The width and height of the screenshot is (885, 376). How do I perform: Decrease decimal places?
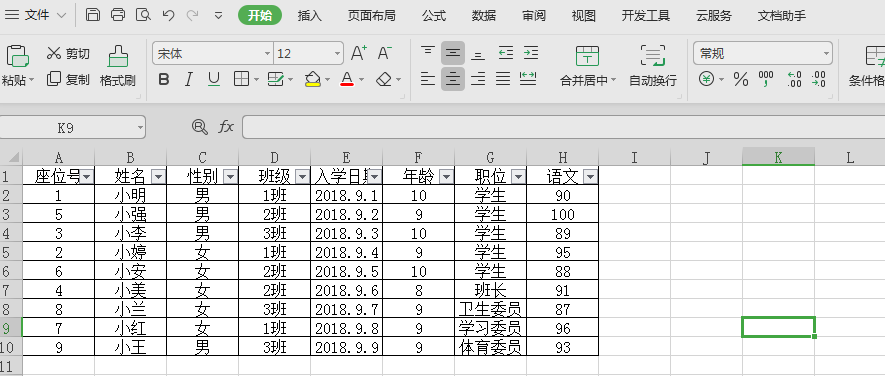818,80
